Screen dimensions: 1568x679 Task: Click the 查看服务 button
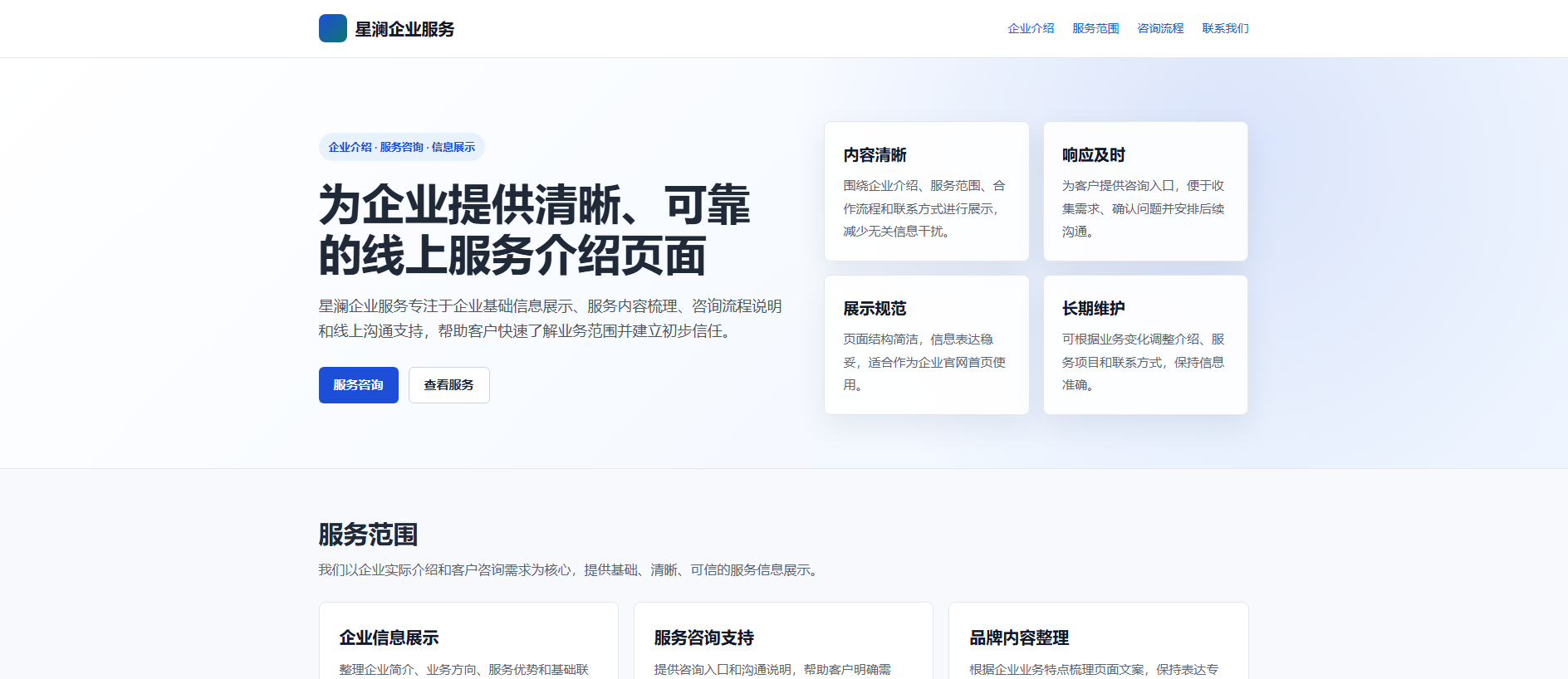[449, 385]
